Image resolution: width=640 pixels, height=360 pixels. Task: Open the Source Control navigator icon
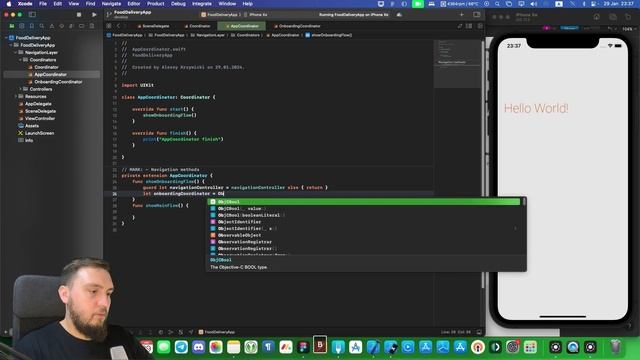point(22,26)
